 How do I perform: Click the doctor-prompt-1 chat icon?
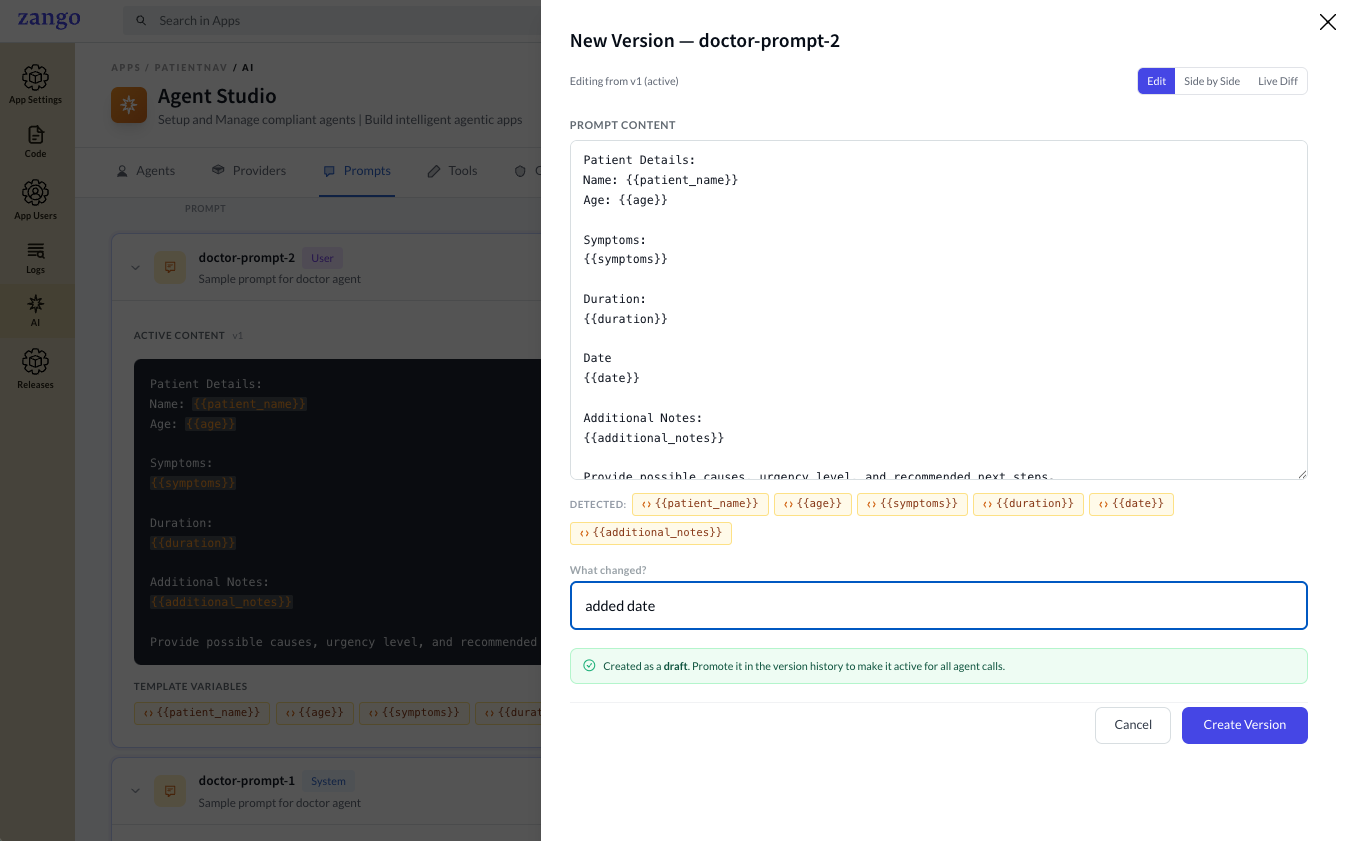pyautogui.click(x=170, y=791)
